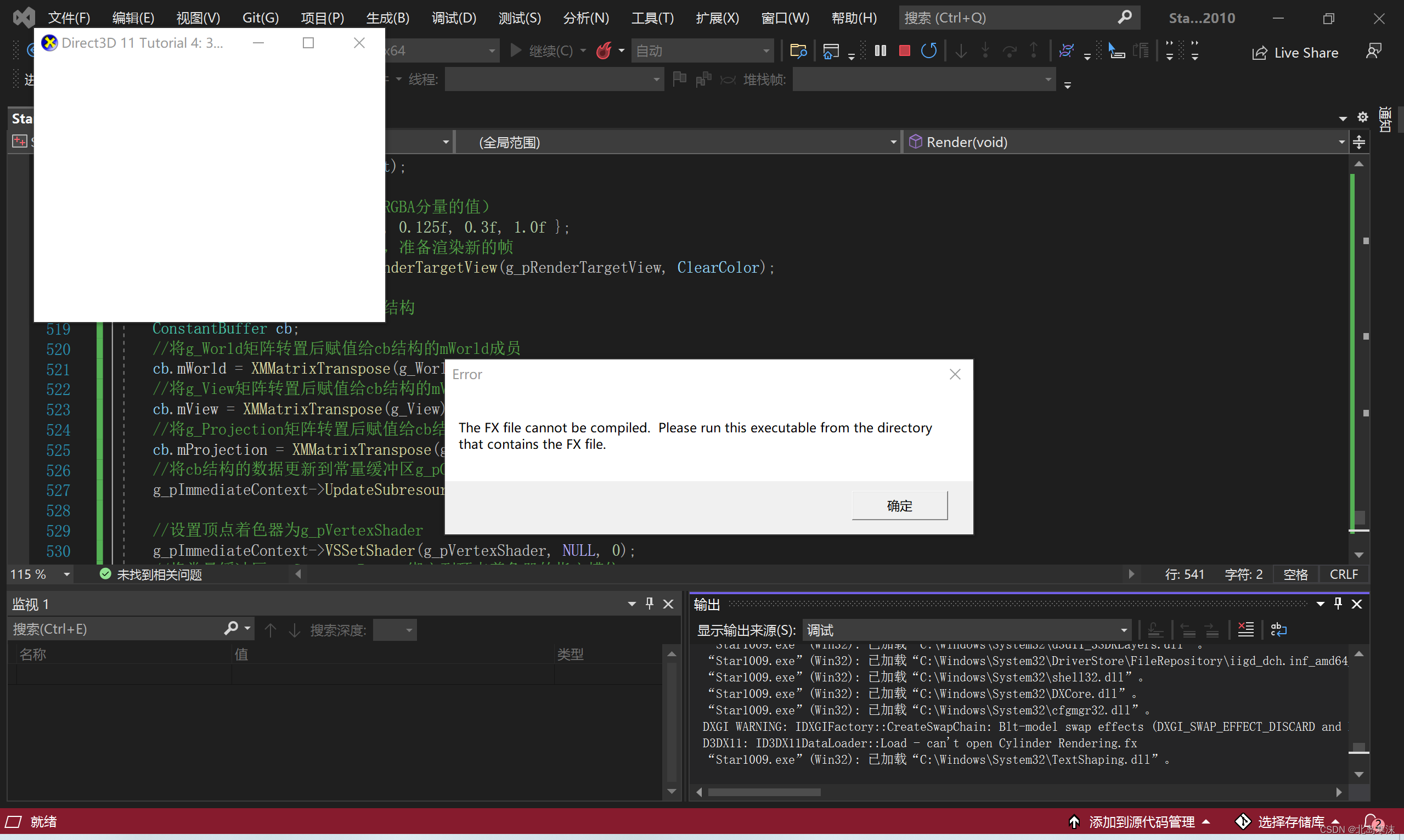
Task: Open the 自动 dropdown in the debug toolbar
Action: click(702, 51)
